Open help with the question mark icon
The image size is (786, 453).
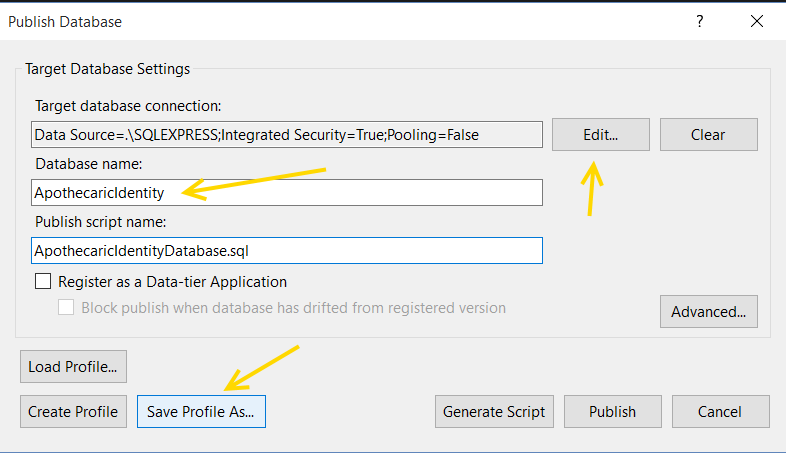coord(699,21)
